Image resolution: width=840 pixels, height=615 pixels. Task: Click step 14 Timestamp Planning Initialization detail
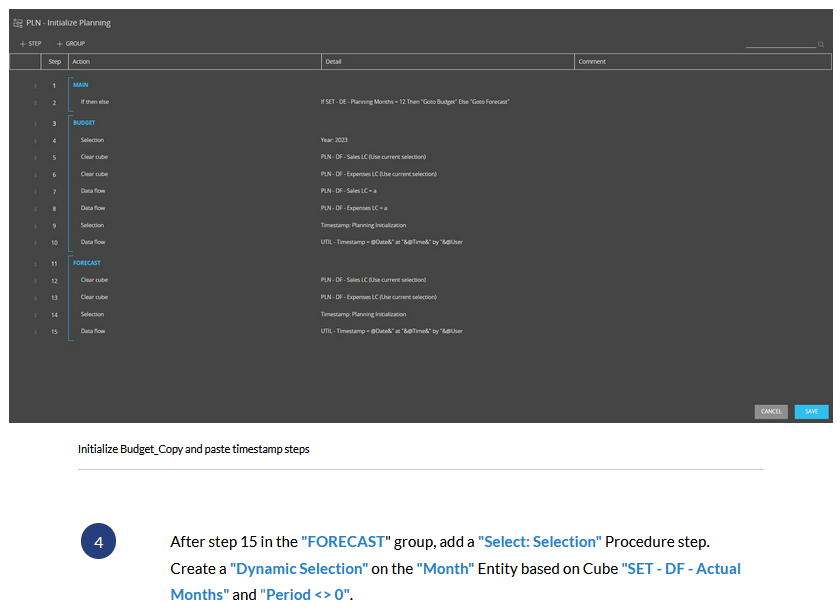[364, 314]
